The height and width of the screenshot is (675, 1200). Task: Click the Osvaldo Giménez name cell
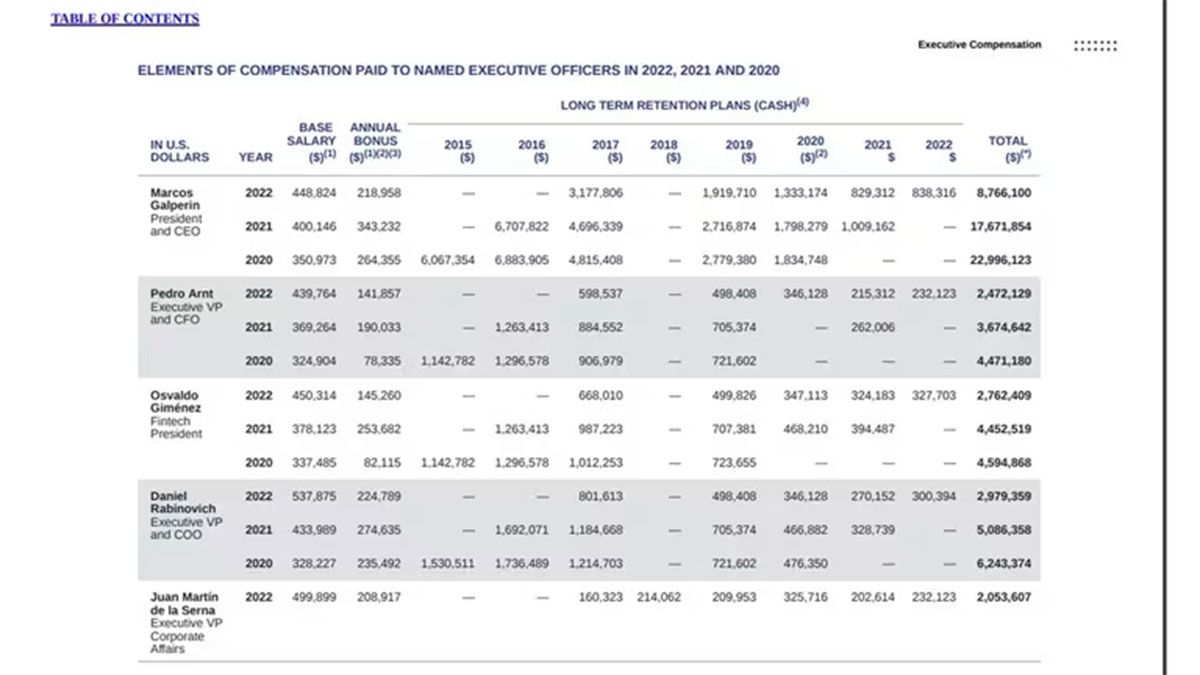coord(176,401)
